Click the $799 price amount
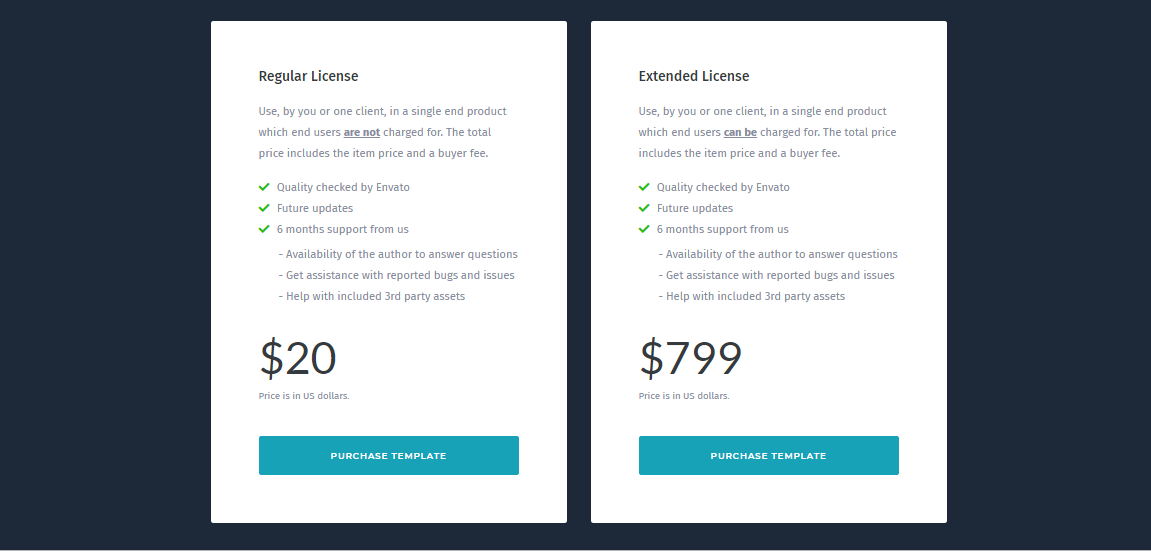This screenshot has height=553, width=1151. click(691, 359)
